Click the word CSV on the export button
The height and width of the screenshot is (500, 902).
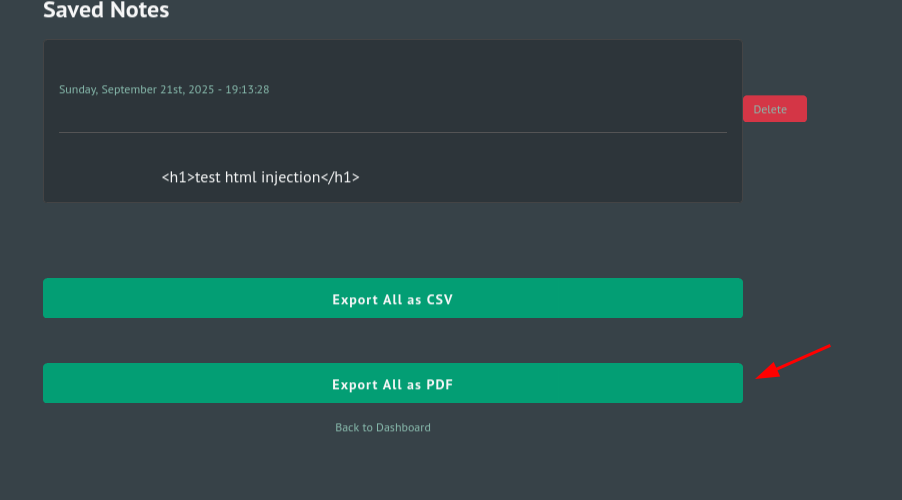click(440, 298)
